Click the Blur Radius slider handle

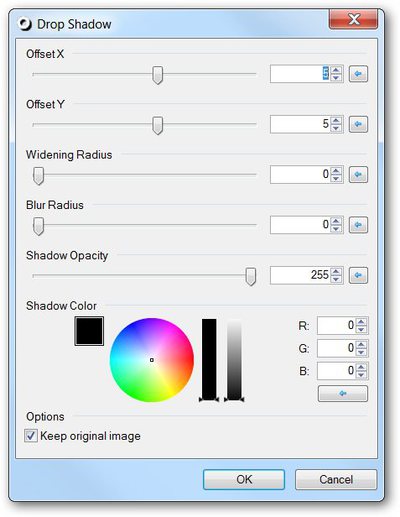coord(38,226)
